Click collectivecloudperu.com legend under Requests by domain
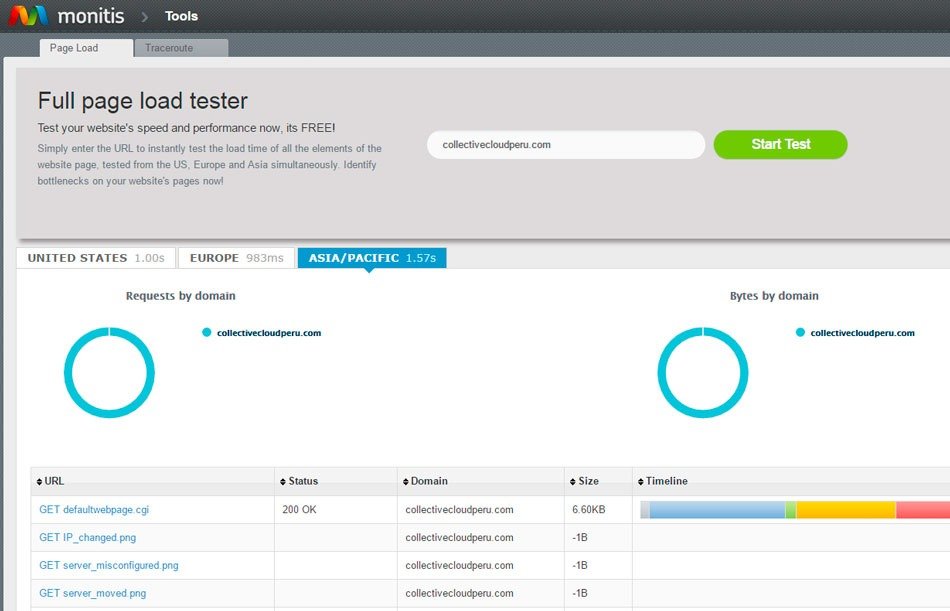The width and height of the screenshot is (950, 611). (x=269, y=333)
